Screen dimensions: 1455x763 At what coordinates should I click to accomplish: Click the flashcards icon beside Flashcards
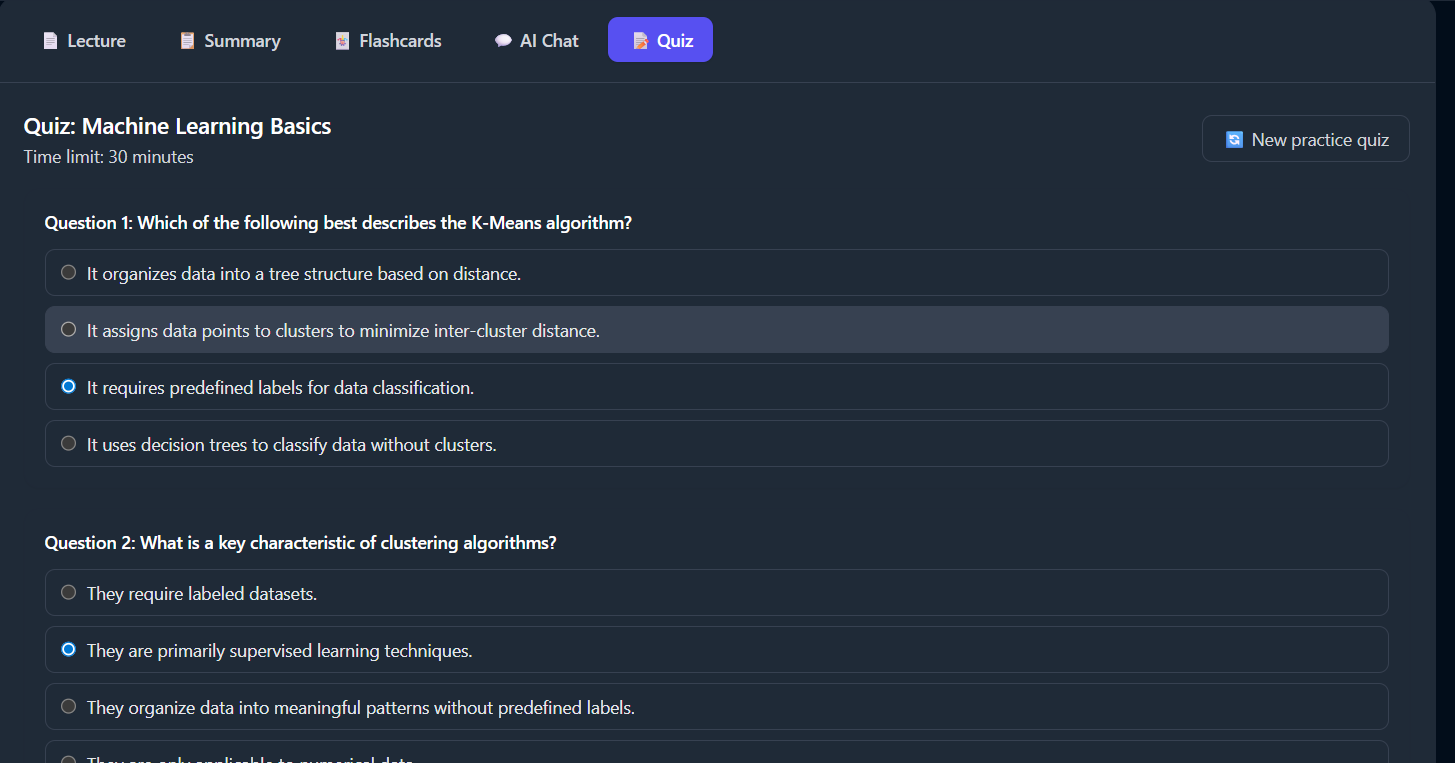click(x=341, y=40)
